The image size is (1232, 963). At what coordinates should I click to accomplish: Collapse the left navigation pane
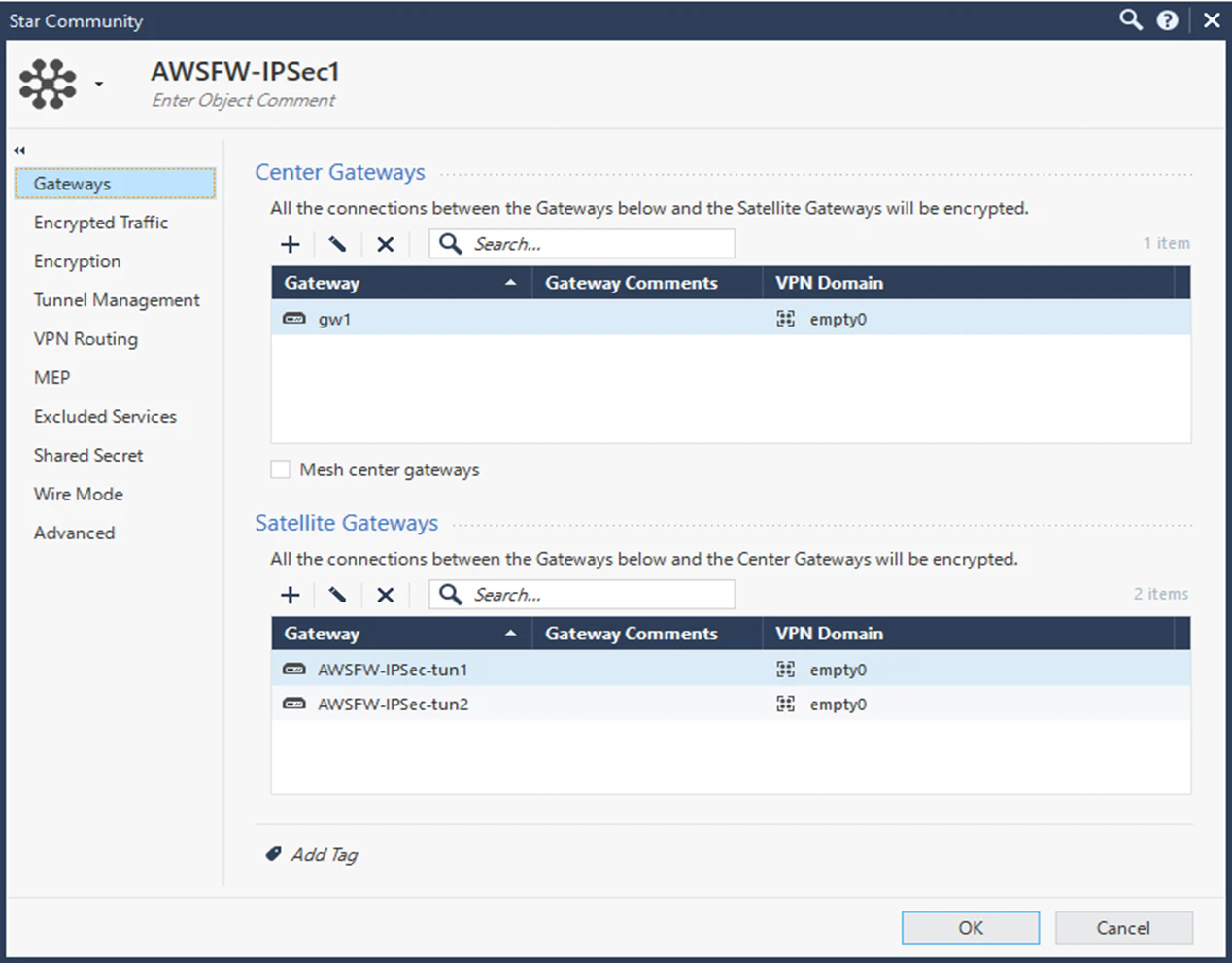(19, 150)
